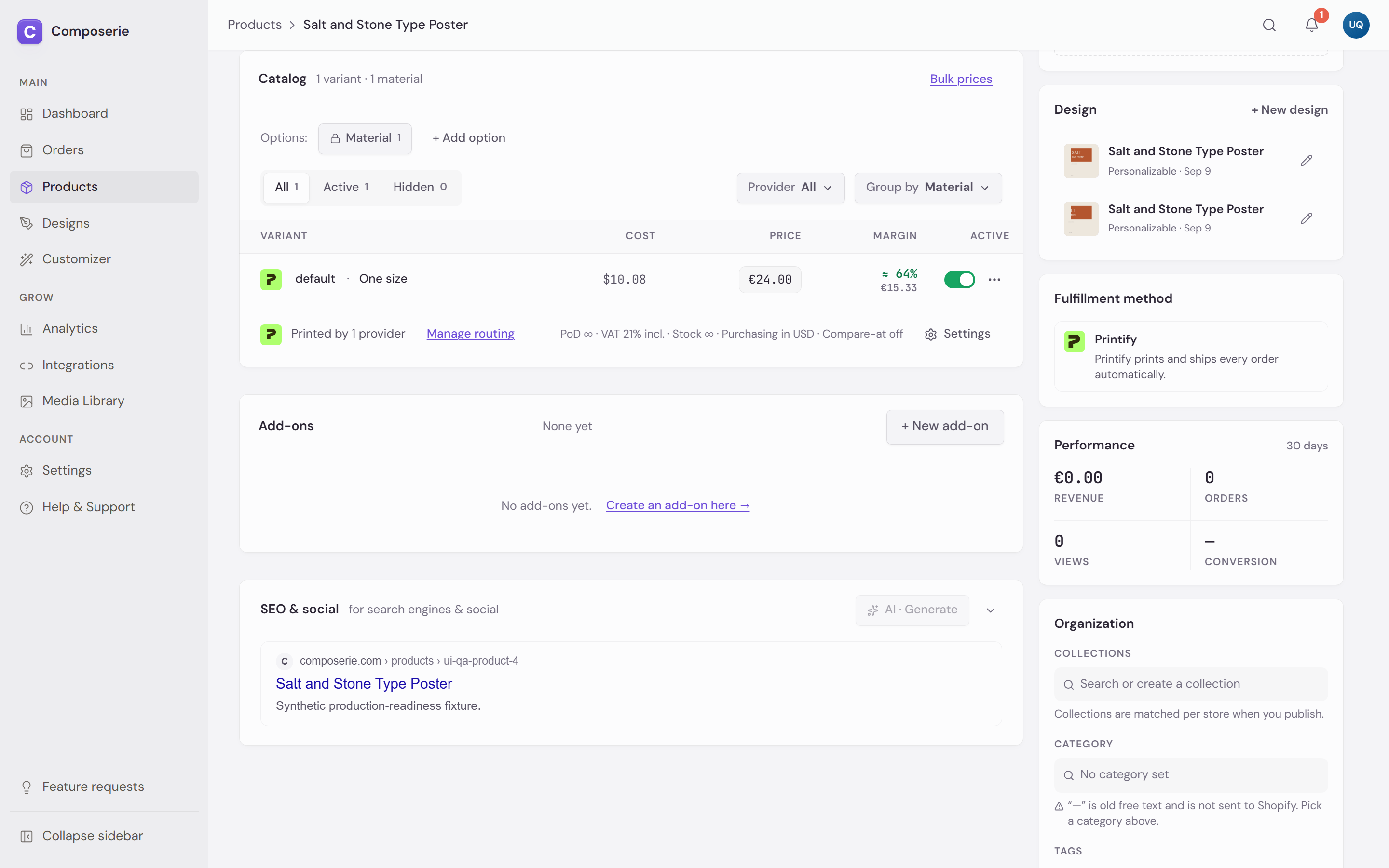
Task: Open the UQ user avatar menu
Action: [1356, 25]
